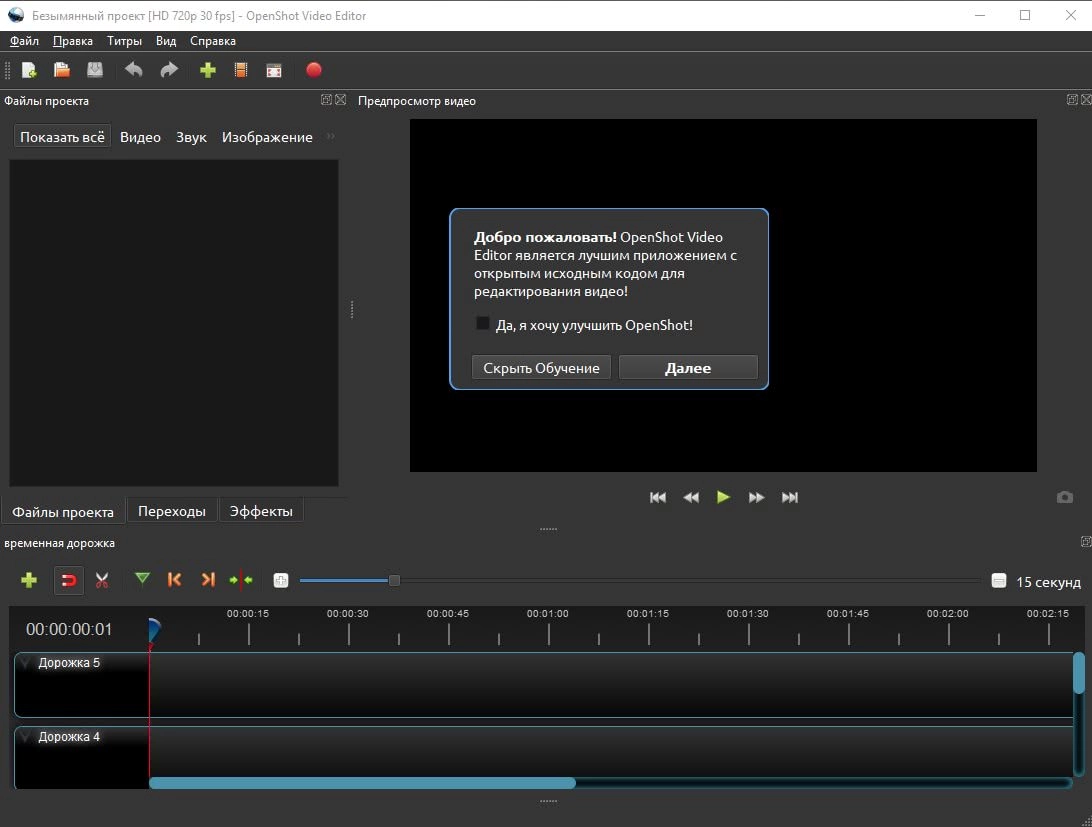Float the Предпросмотр видео panel

1072,100
